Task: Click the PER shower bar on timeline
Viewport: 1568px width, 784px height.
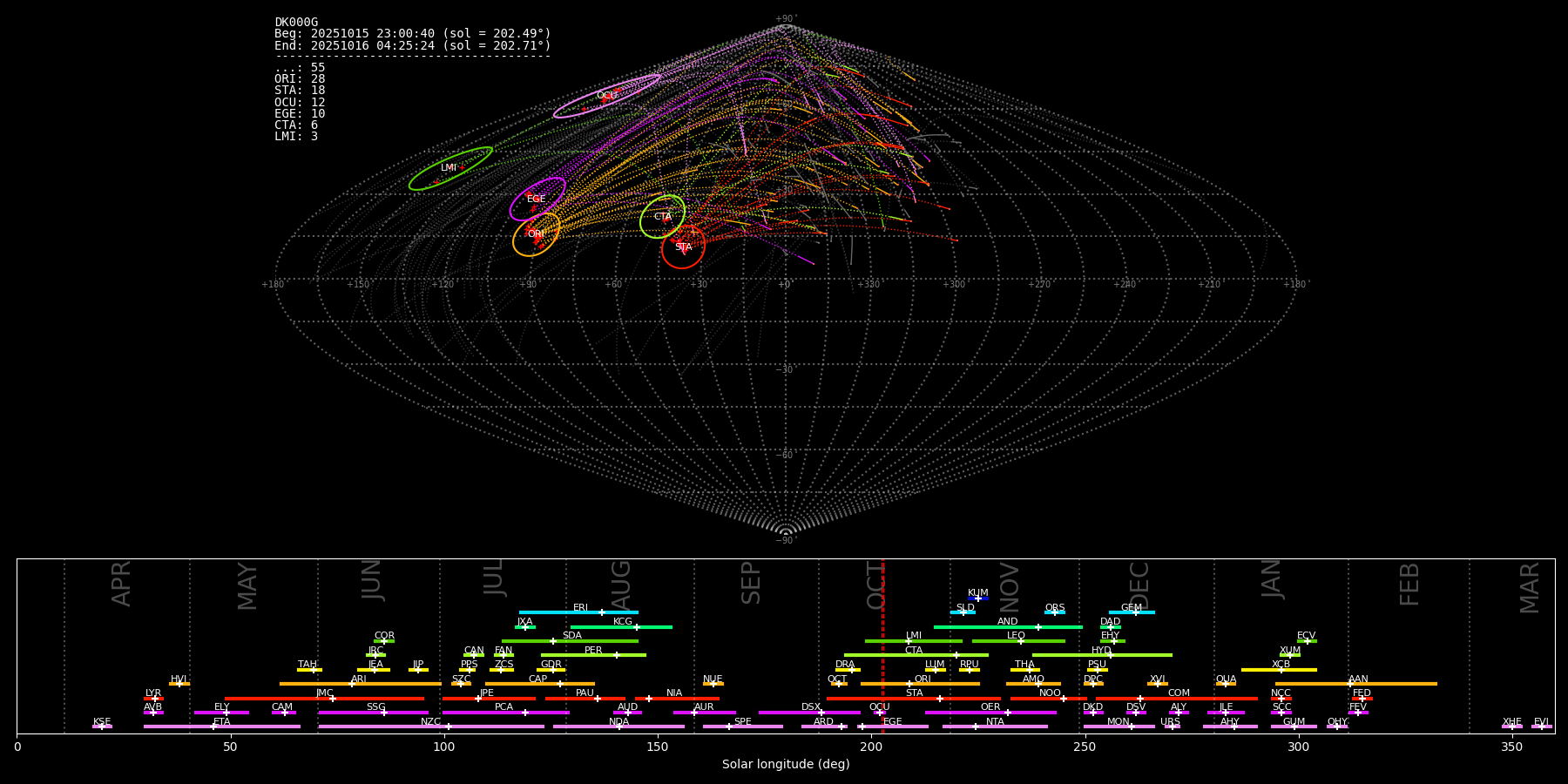Action: (593, 655)
